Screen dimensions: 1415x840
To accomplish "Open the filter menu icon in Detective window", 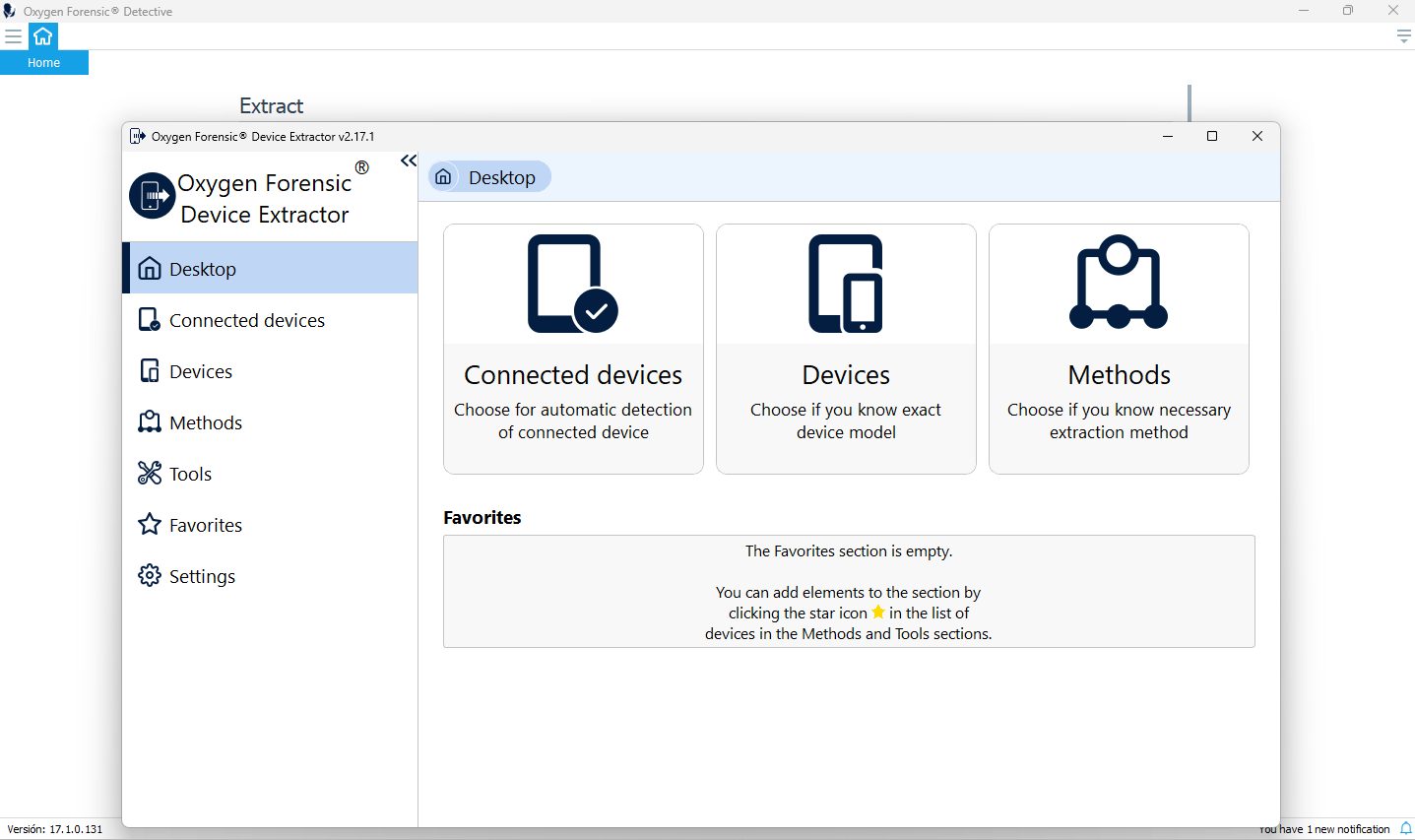I will (1404, 36).
